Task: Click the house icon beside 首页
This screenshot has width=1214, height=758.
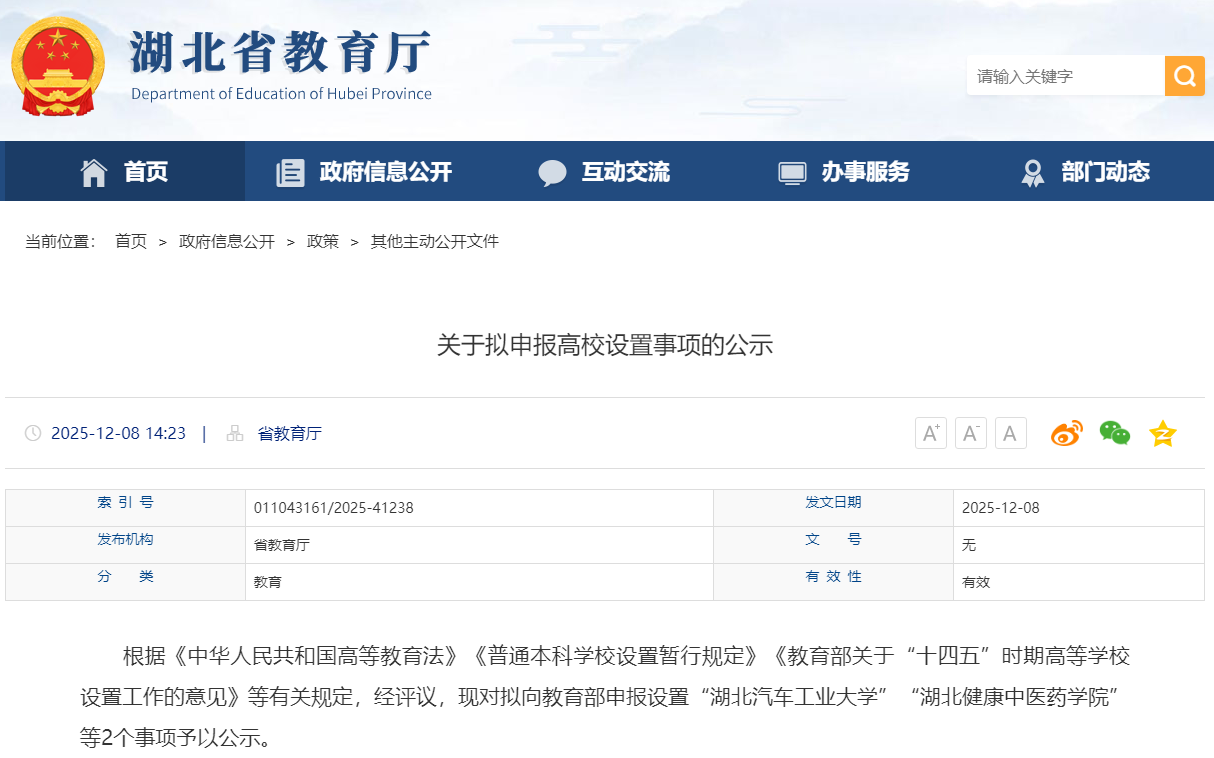Action: point(93,171)
